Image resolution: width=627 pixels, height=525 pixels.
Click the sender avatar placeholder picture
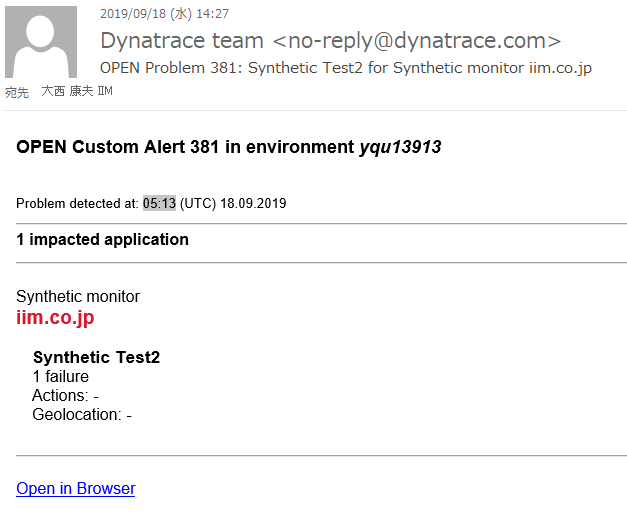coord(41,42)
